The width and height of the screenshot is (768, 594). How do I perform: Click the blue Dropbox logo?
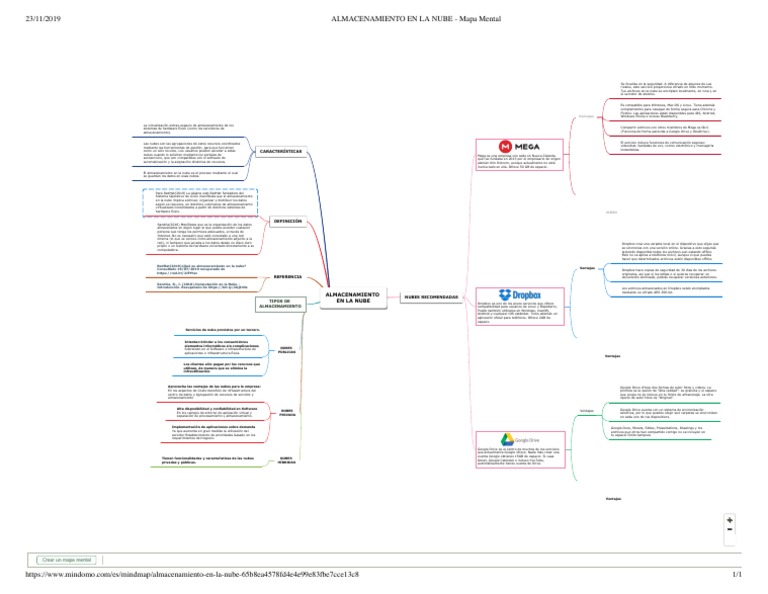coord(520,295)
